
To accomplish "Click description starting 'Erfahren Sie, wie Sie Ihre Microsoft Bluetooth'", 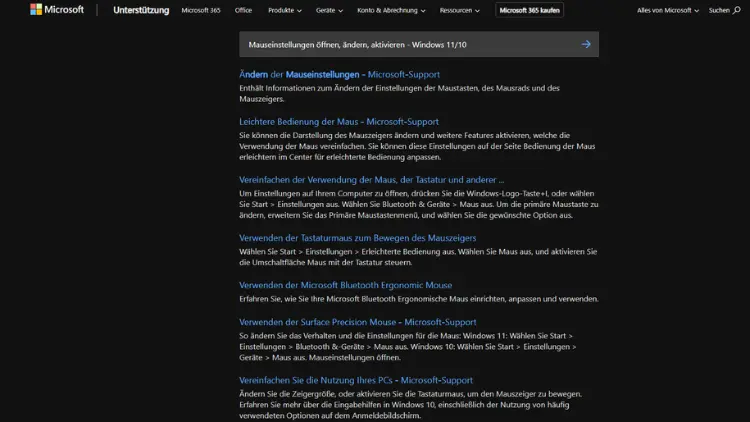I will 419,299.
